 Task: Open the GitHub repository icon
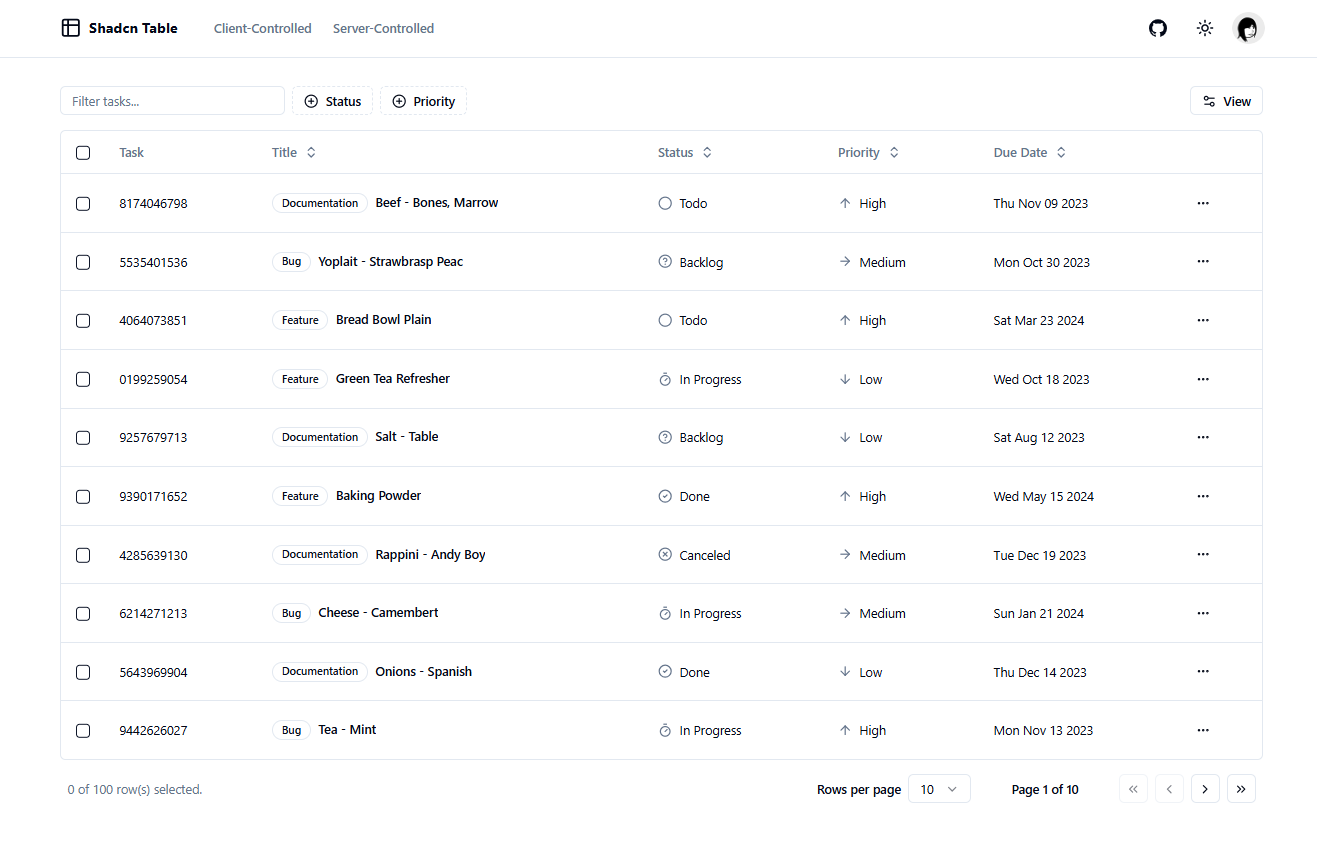coord(1158,29)
